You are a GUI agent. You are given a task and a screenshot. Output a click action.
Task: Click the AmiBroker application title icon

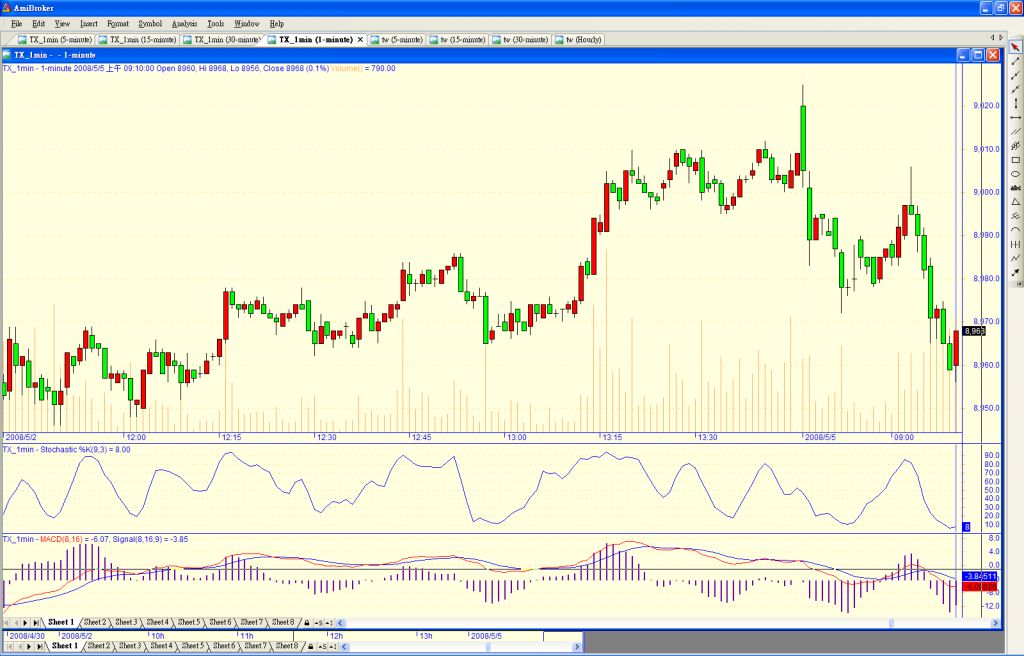click(x=7, y=8)
